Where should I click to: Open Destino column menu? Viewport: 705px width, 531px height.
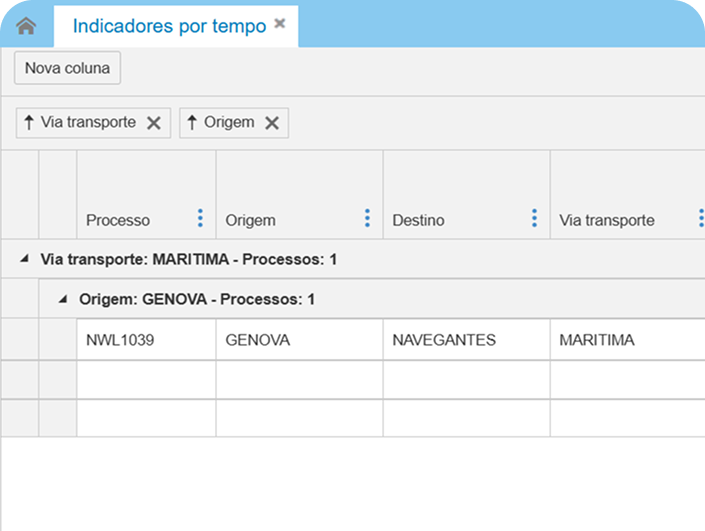(534, 218)
